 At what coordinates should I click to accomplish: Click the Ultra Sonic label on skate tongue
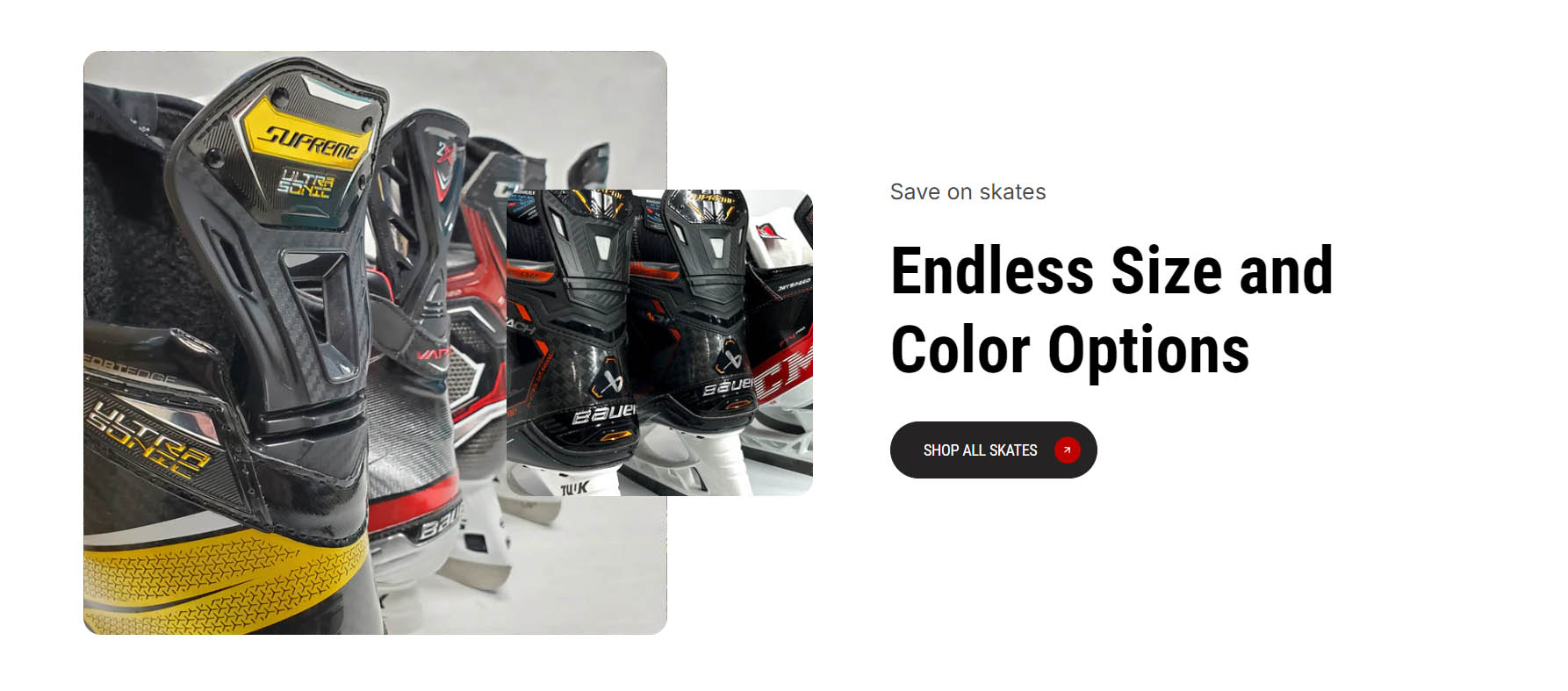[306, 184]
